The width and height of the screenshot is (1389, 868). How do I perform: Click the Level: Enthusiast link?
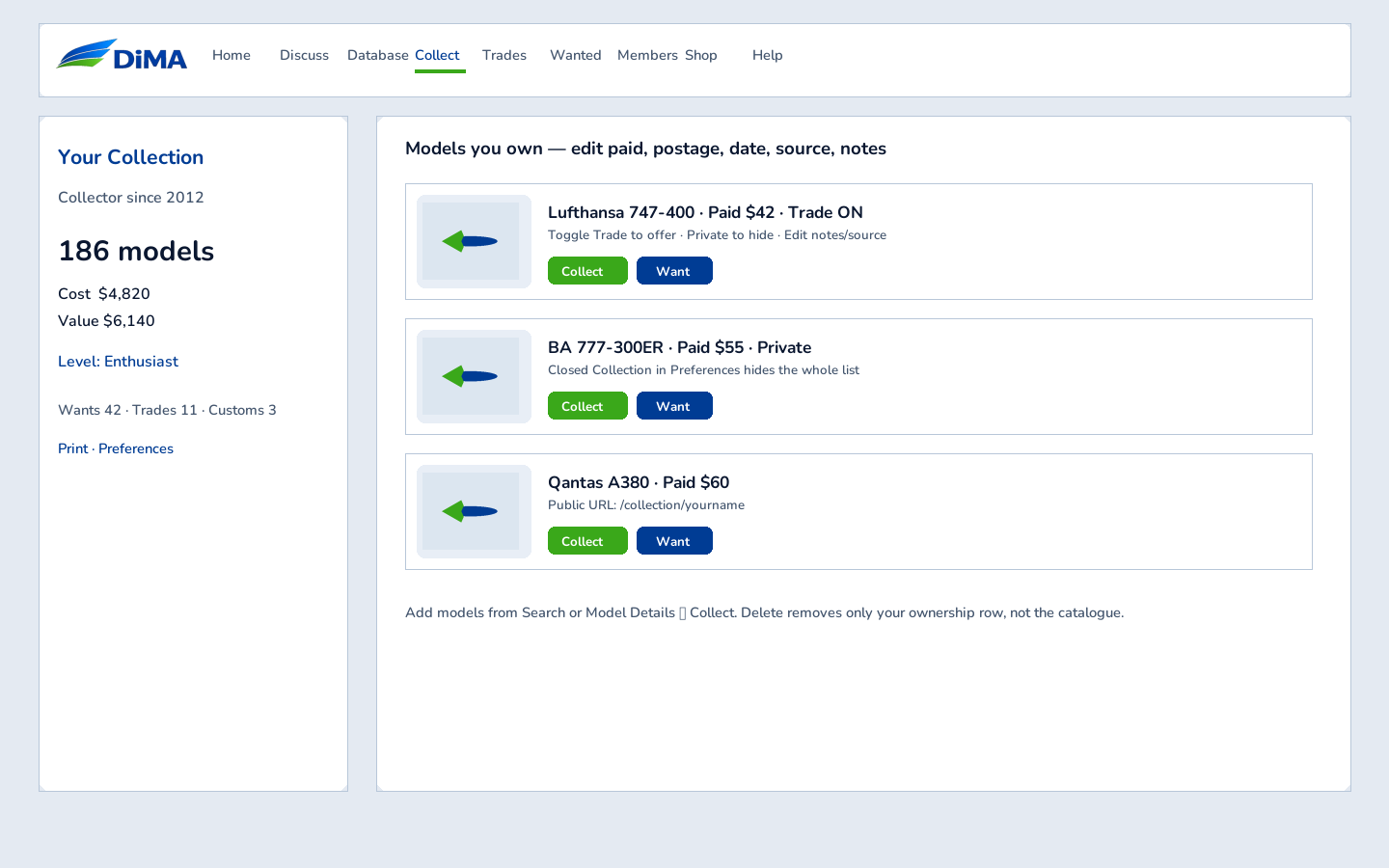[118, 362]
